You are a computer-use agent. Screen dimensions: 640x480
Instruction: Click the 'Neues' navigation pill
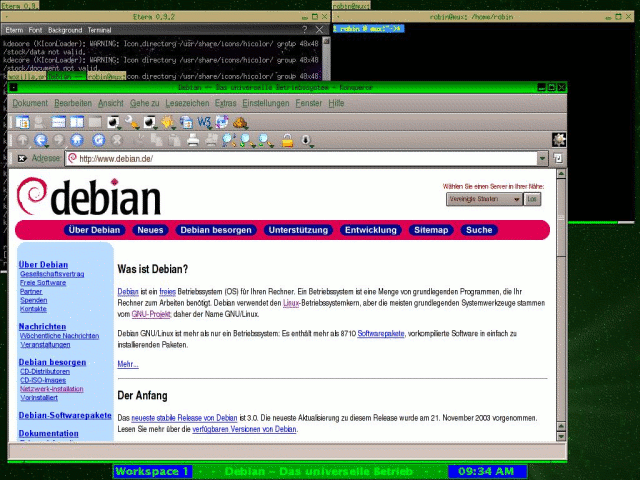coord(150,230)
